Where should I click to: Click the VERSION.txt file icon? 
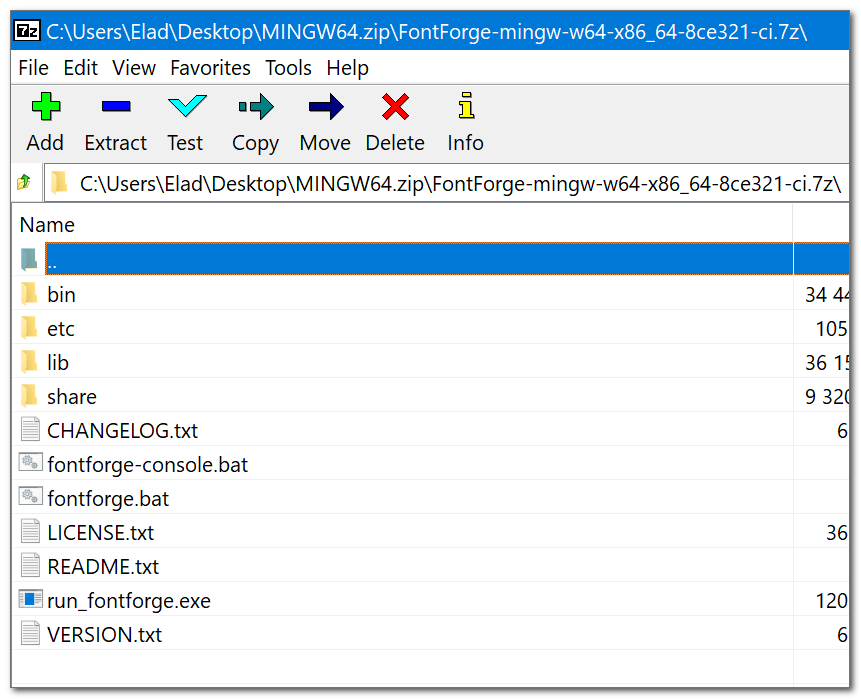click(30, 634)
